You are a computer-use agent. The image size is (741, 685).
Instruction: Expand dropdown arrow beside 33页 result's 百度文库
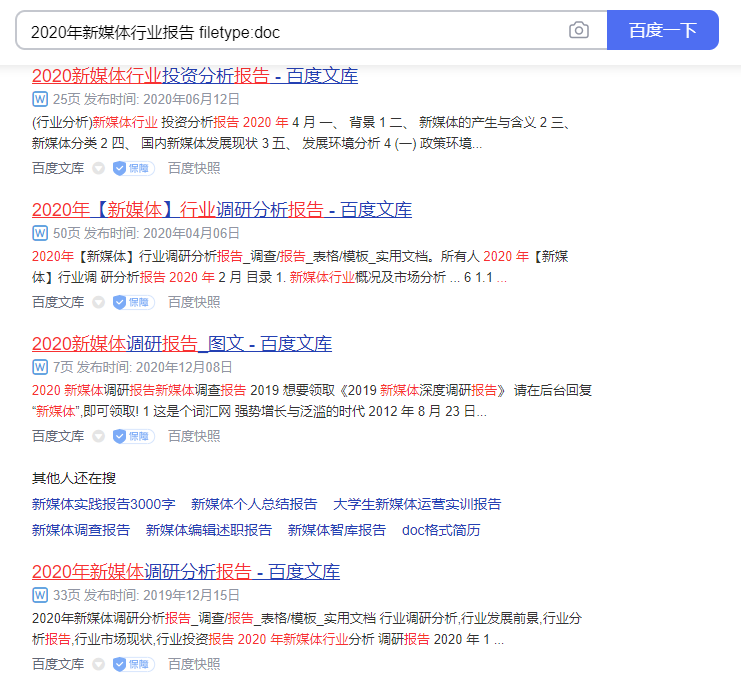click(98, 664)
